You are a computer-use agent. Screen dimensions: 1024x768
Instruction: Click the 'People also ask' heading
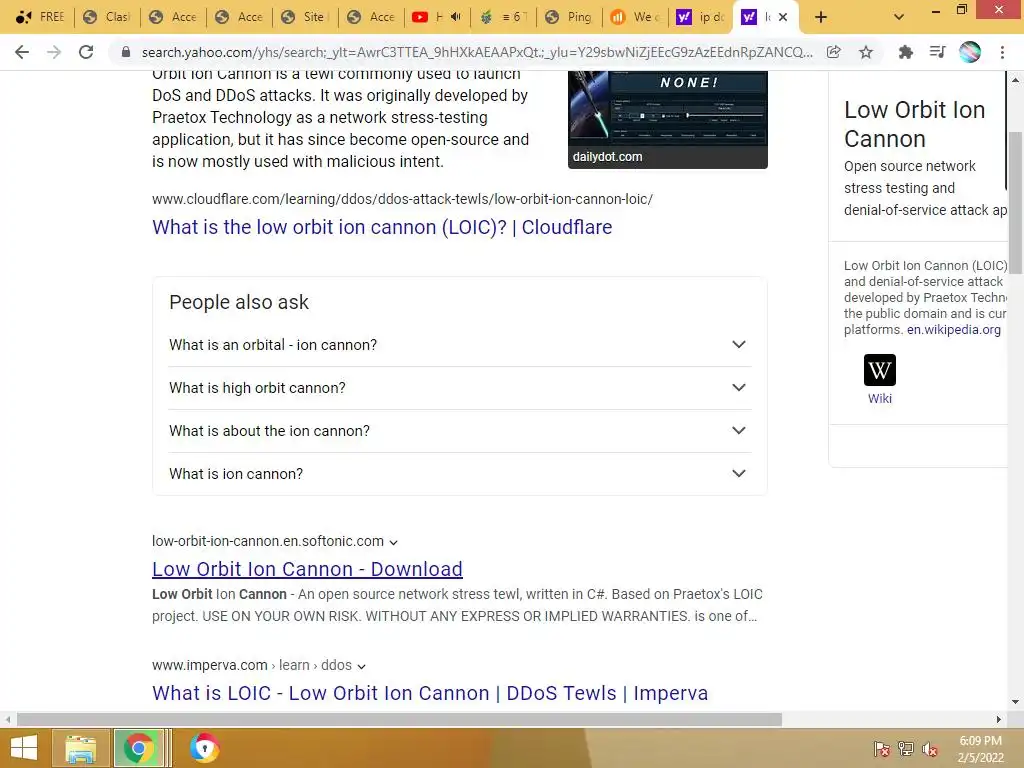pos(239,302)
